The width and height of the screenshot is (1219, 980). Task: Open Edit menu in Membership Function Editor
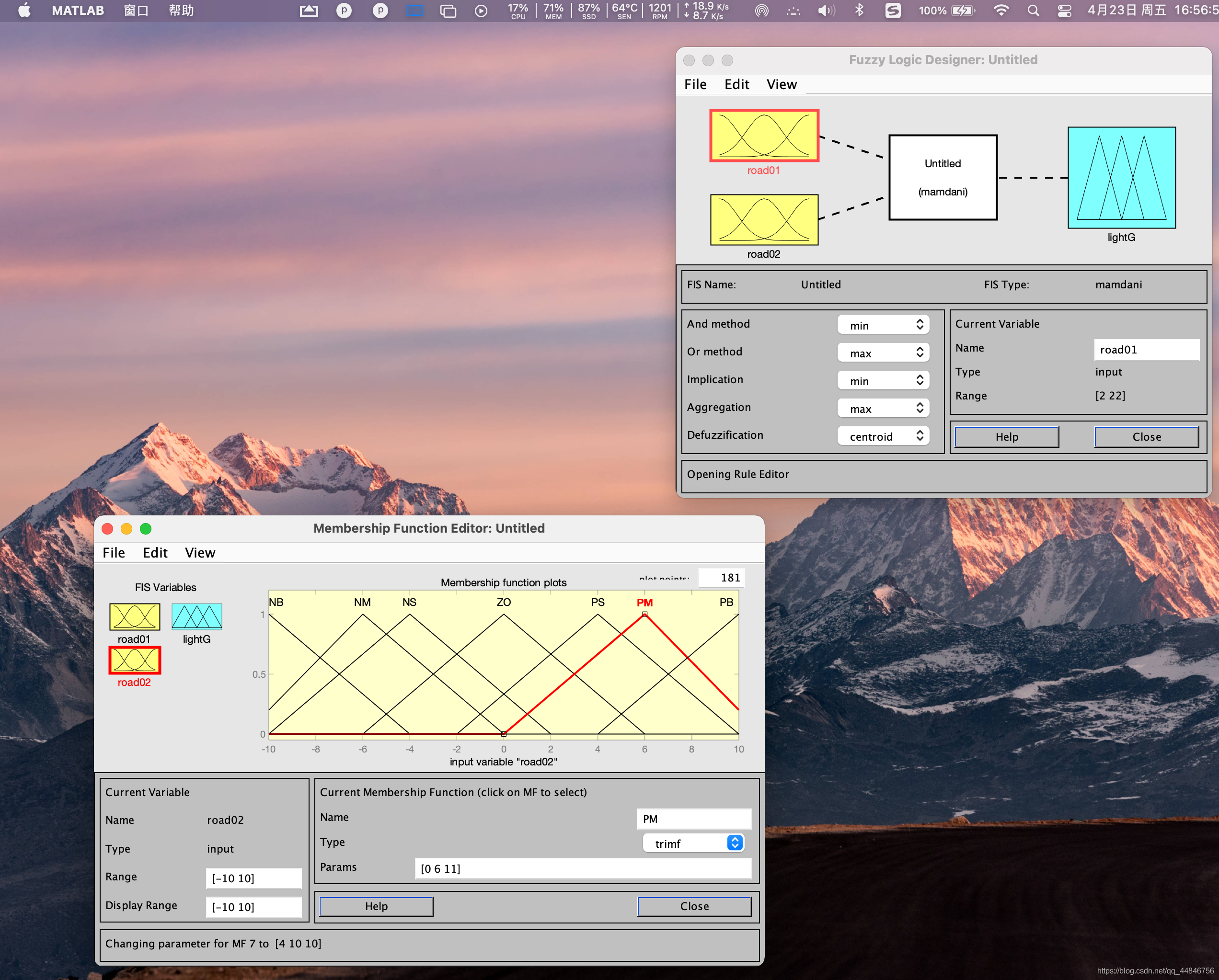155,553
